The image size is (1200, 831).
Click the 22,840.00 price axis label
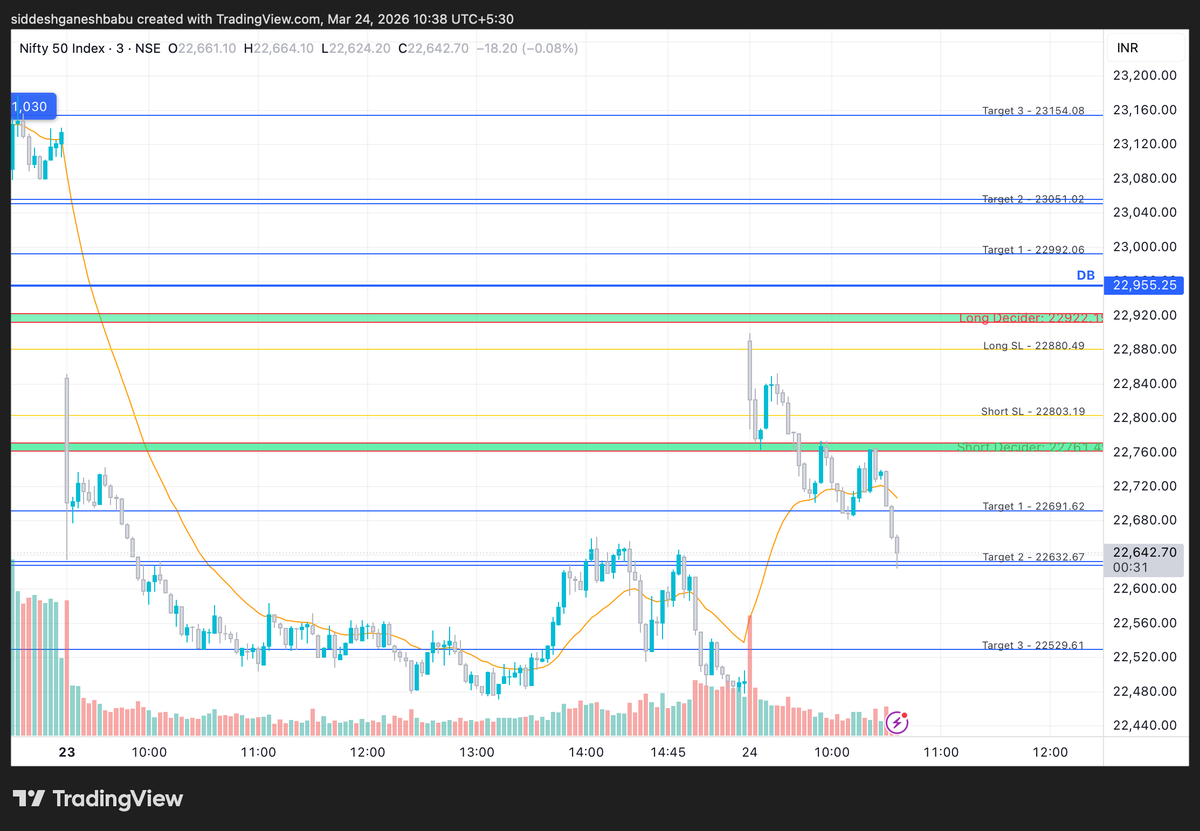click(x=1143, y=383)
